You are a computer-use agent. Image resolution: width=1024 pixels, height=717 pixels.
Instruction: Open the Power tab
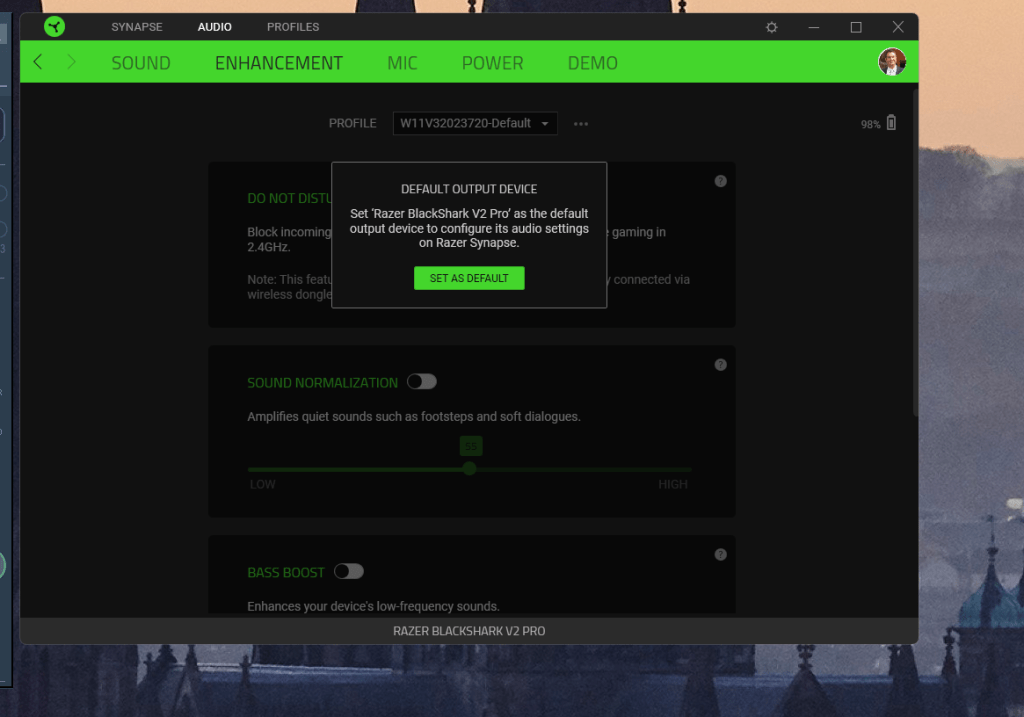coord(492,63)
